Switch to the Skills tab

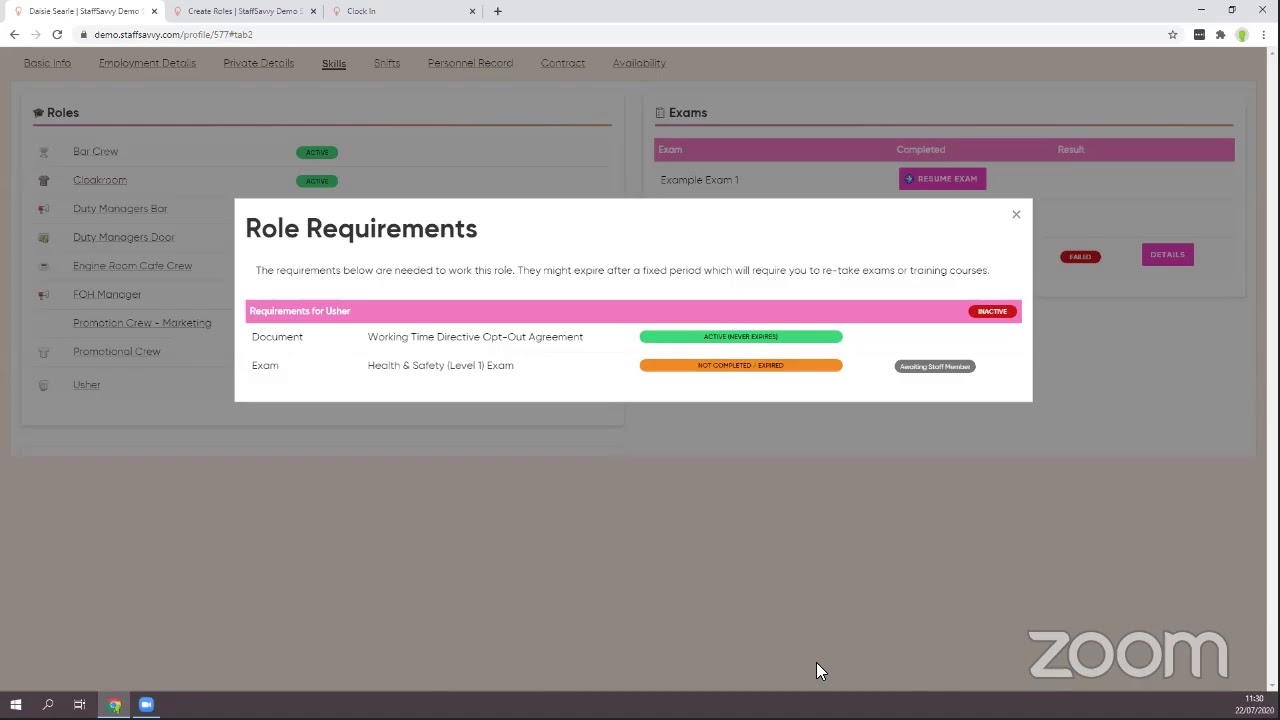point(334,63)
